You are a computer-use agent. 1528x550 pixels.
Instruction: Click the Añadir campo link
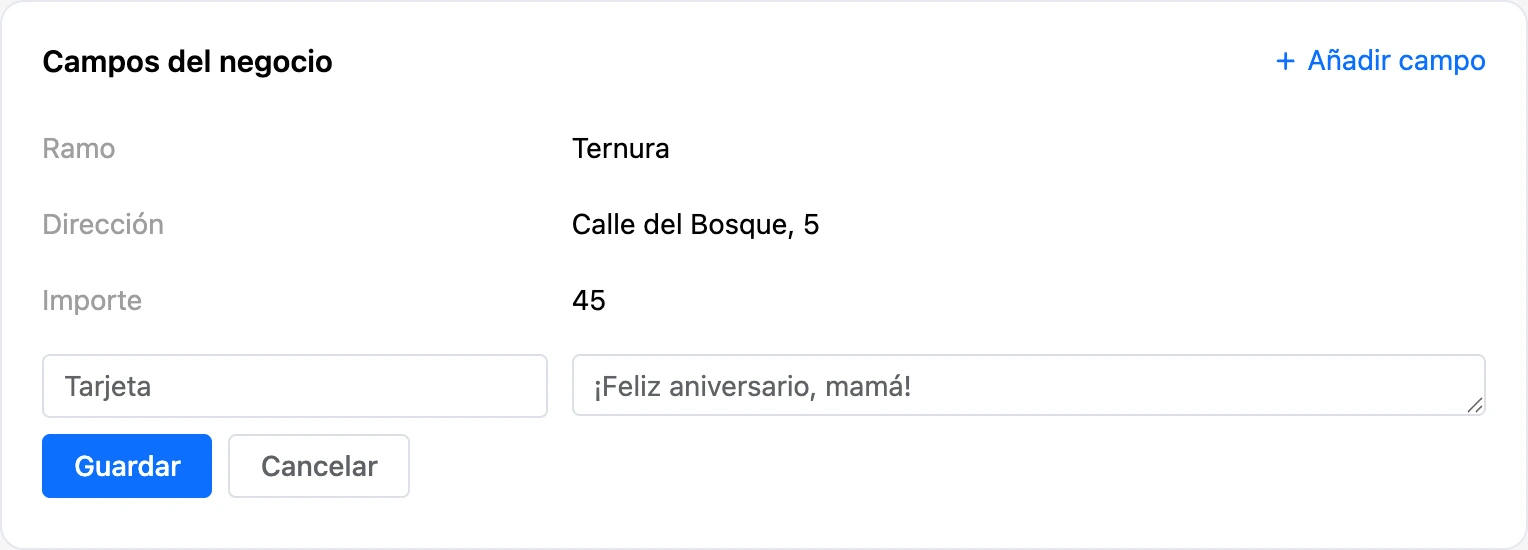click(1381, 61)
